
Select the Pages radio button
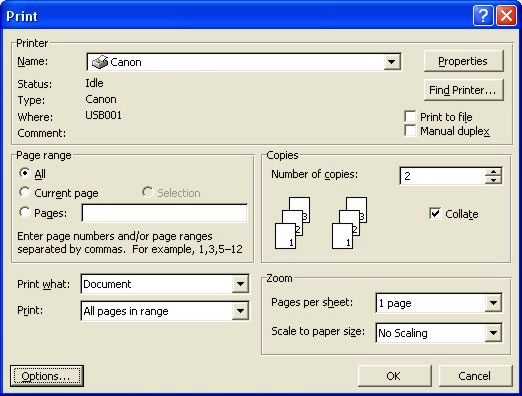24,212
